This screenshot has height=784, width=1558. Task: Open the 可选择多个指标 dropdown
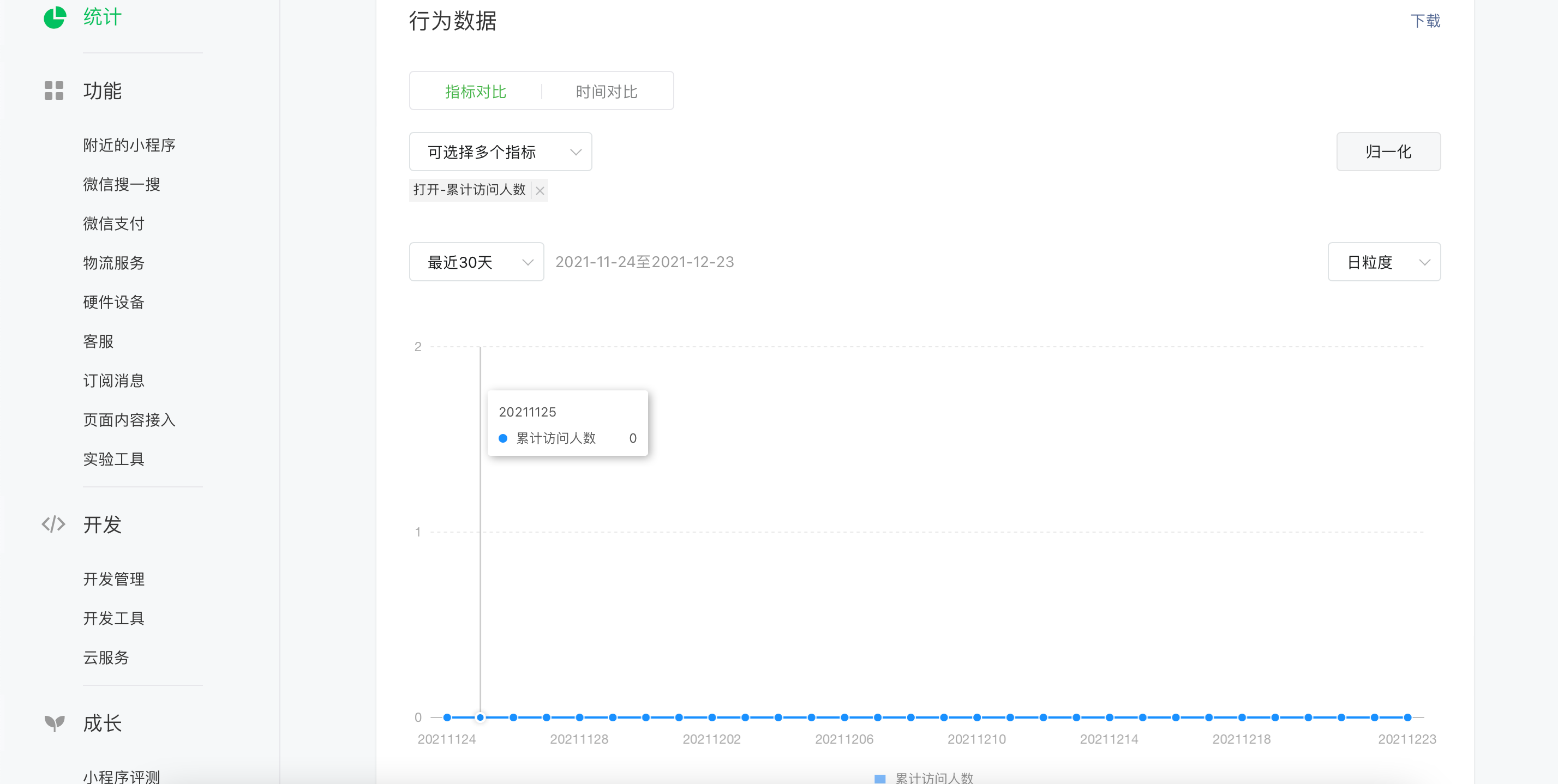click(x=500, y=152)
